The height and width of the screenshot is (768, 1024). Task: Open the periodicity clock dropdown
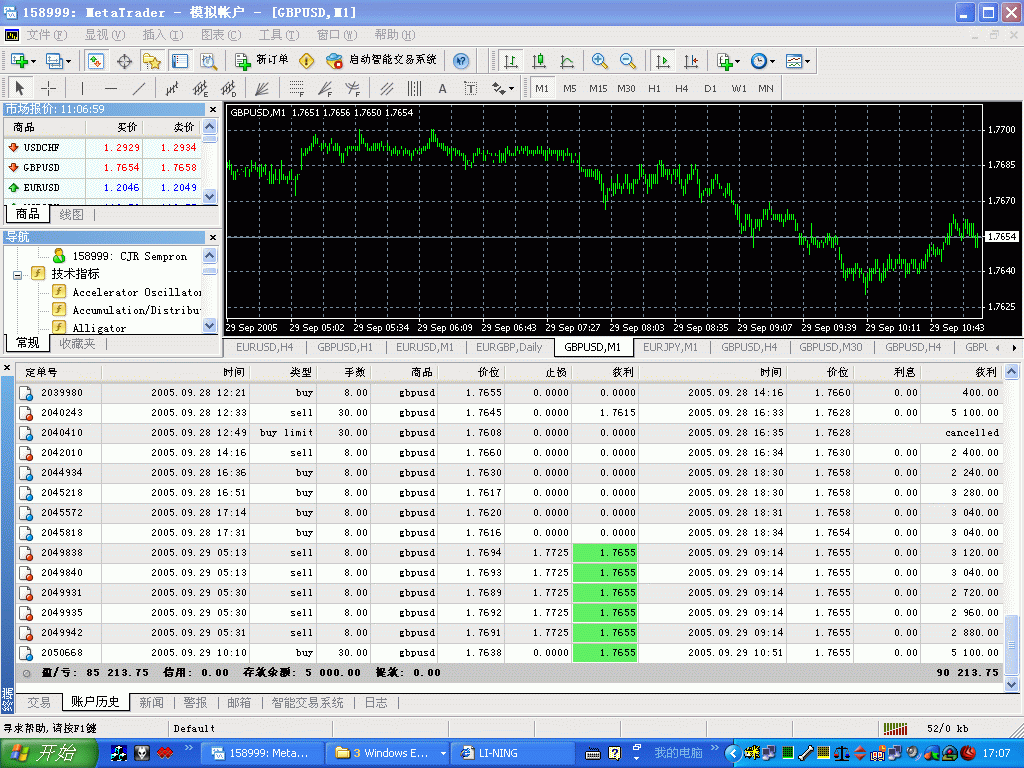pyautogui.click(x=762, y=61)
